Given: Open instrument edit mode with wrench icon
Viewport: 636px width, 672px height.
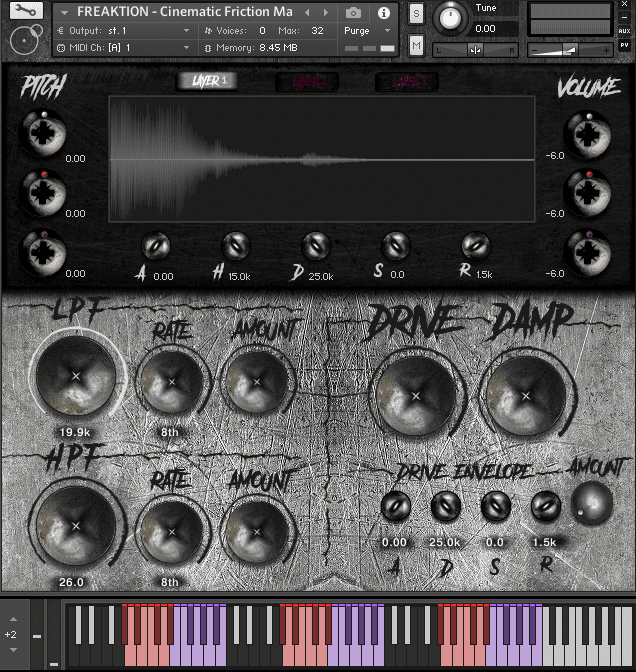Looking at the screenshot, I should 26,10.
